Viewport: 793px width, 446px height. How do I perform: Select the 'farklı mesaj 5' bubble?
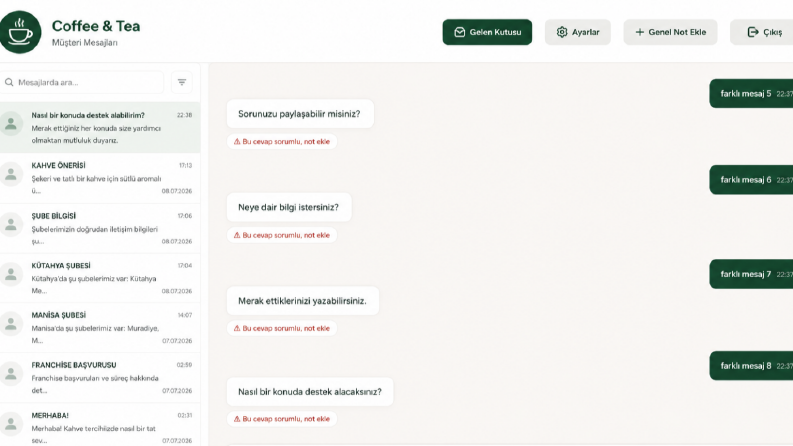tap(752, 94)
